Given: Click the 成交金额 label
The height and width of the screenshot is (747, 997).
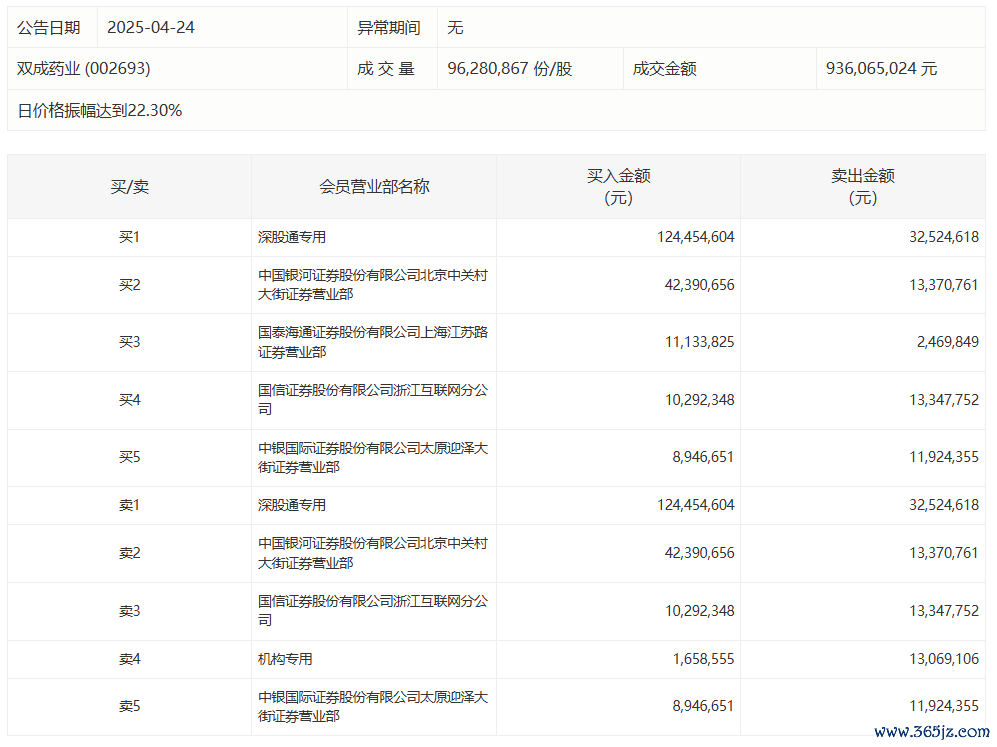Looking at the screenshot, I should click(664, 69).
